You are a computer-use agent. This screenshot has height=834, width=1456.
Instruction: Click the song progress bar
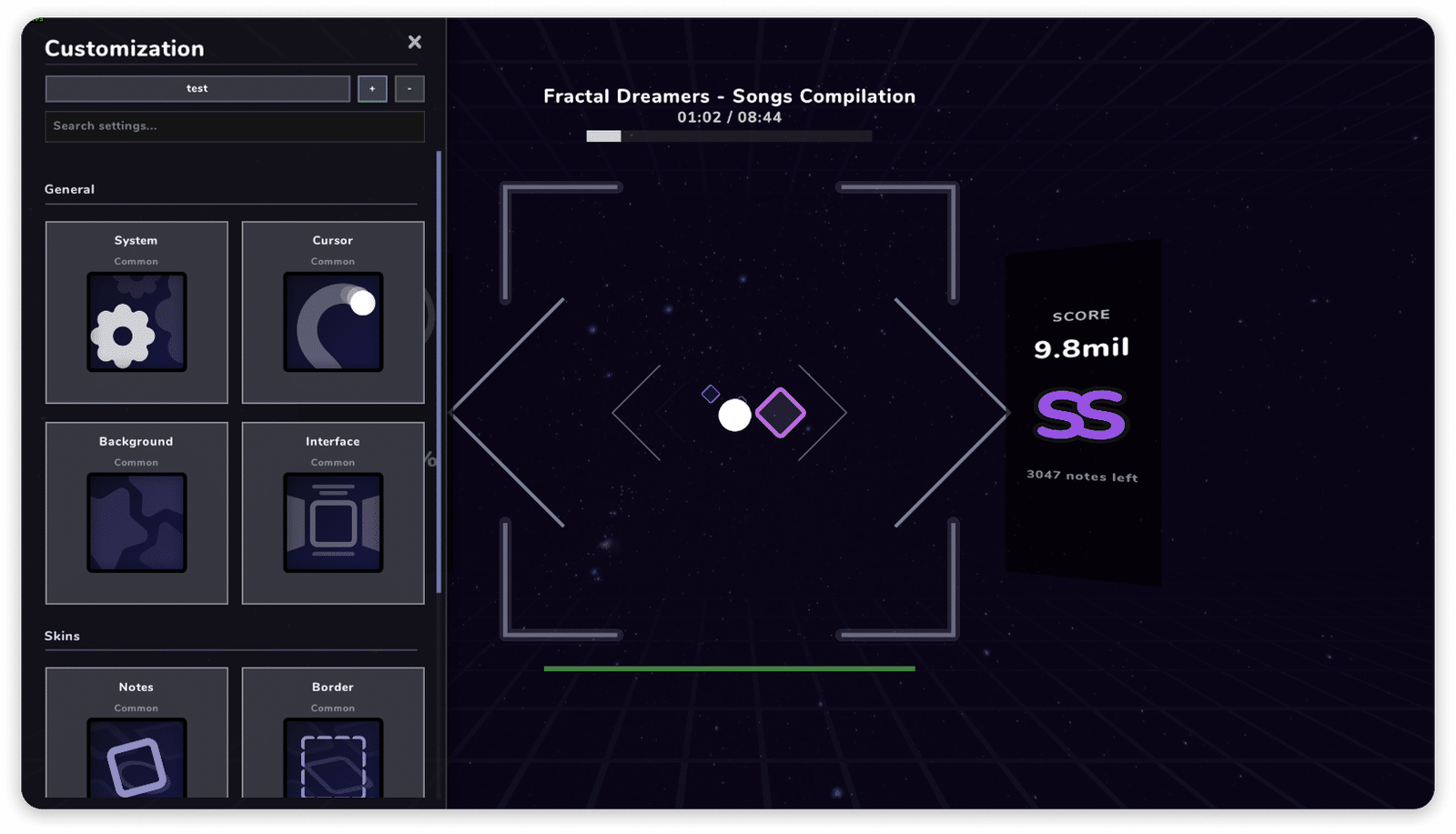729,136
